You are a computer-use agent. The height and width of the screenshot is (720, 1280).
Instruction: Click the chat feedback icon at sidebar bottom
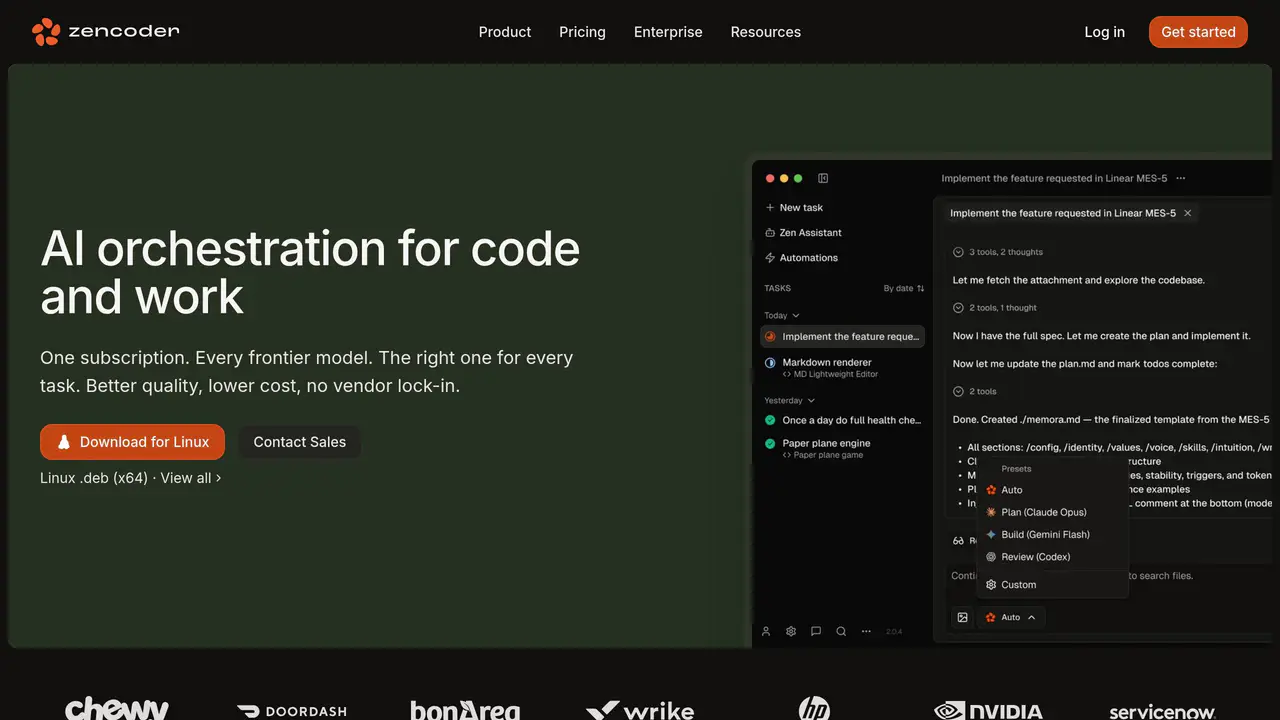pos(816,632)
